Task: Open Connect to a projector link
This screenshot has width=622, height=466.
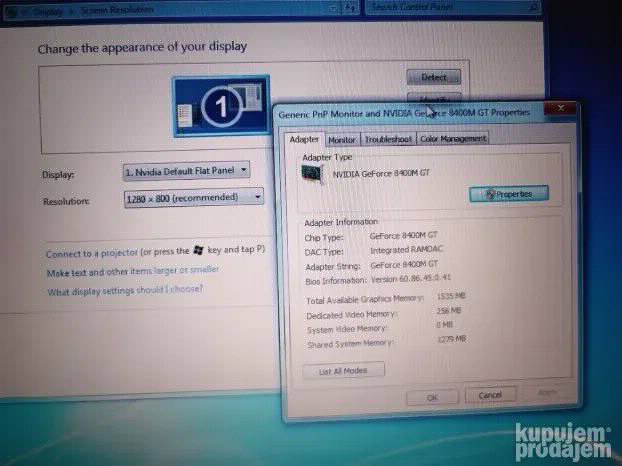Action: (92, 253)
